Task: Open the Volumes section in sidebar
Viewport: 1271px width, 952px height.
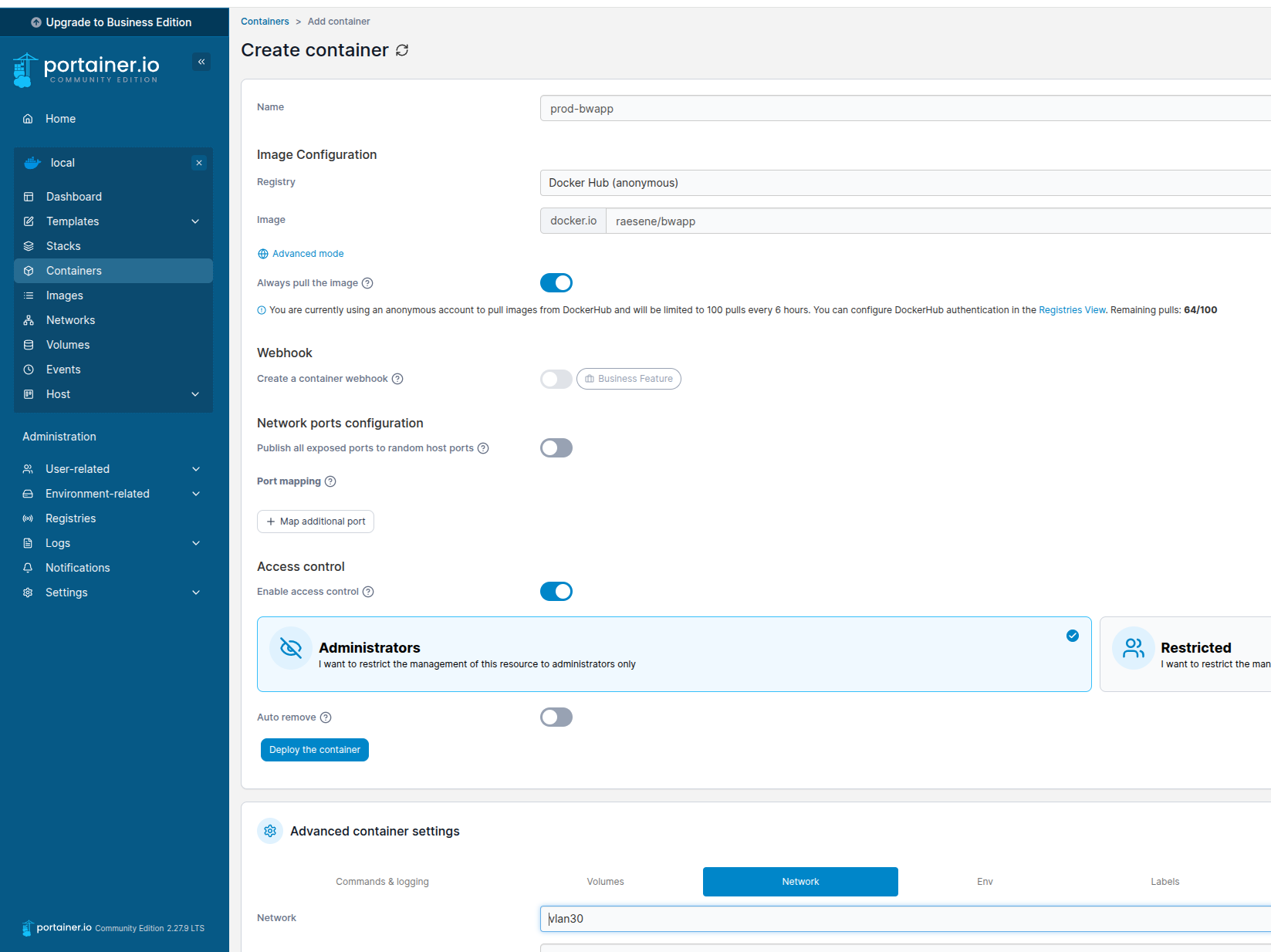Action: click(67, 344)
